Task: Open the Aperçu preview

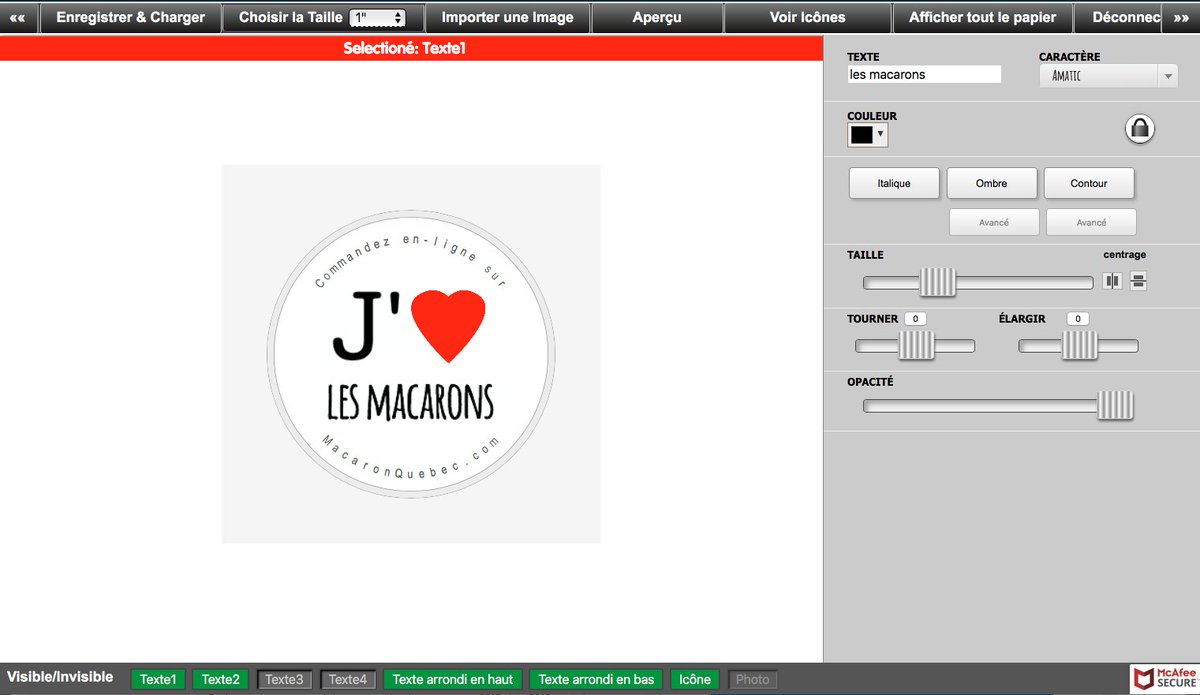Action: [x=657, y=17]
